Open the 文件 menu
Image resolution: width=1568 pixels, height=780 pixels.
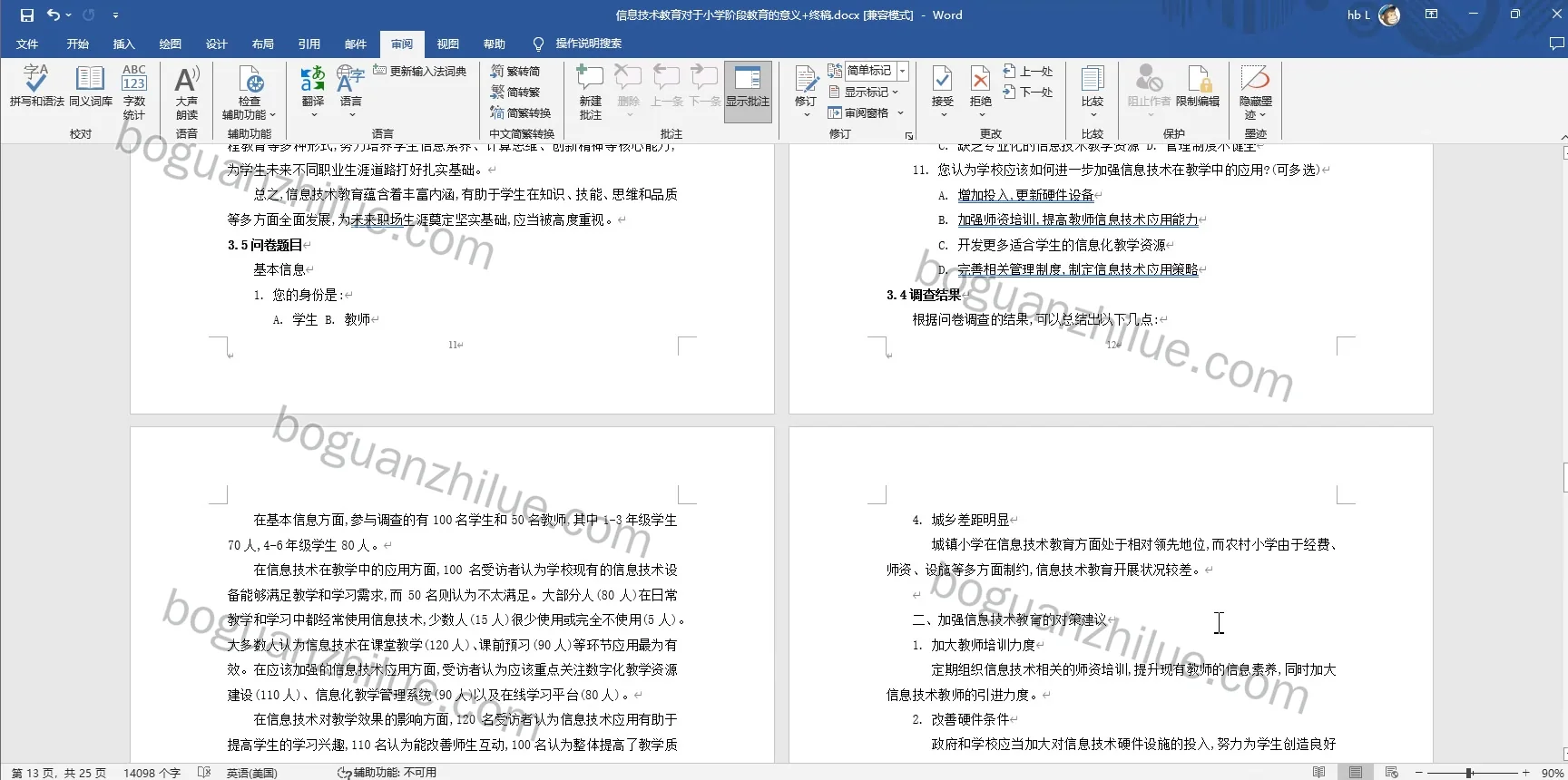point(27,44)
